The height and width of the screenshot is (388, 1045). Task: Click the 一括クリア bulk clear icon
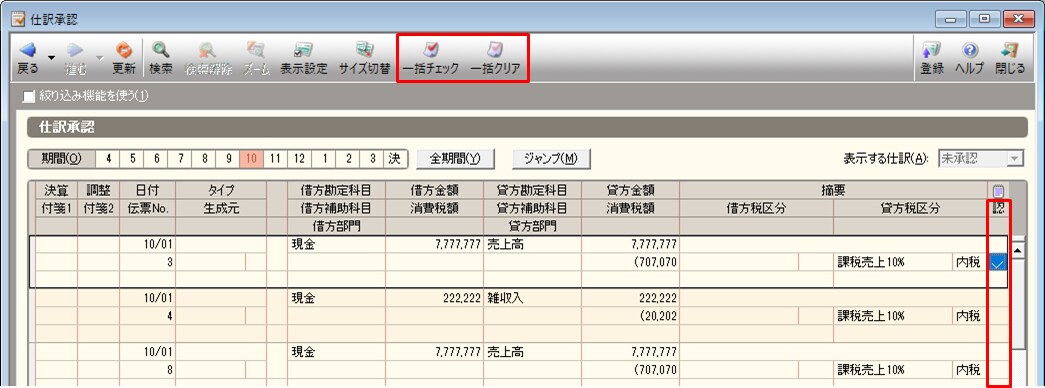tap(495, 50)
